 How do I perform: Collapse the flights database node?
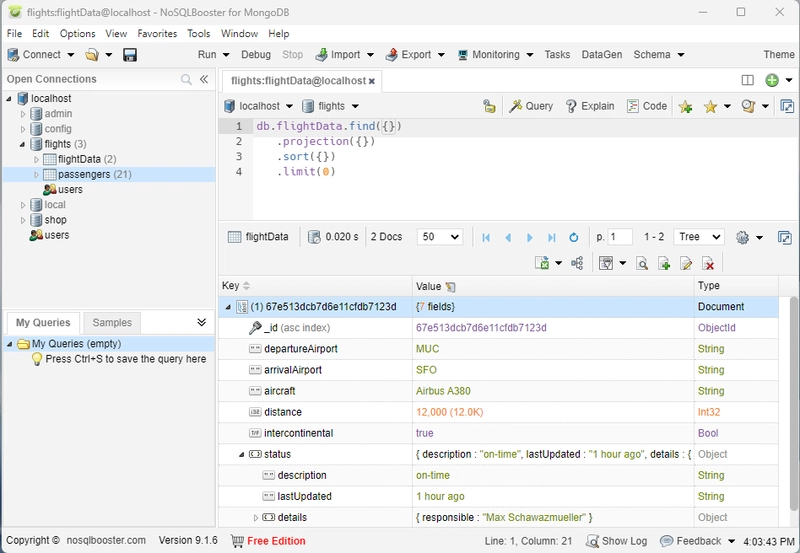click(x=22, y=144)
